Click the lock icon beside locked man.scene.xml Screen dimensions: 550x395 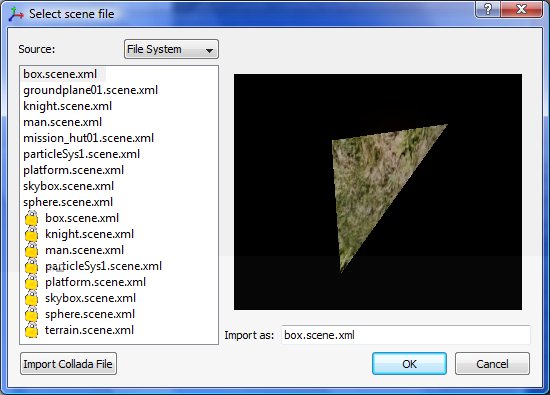coord(32,250)
